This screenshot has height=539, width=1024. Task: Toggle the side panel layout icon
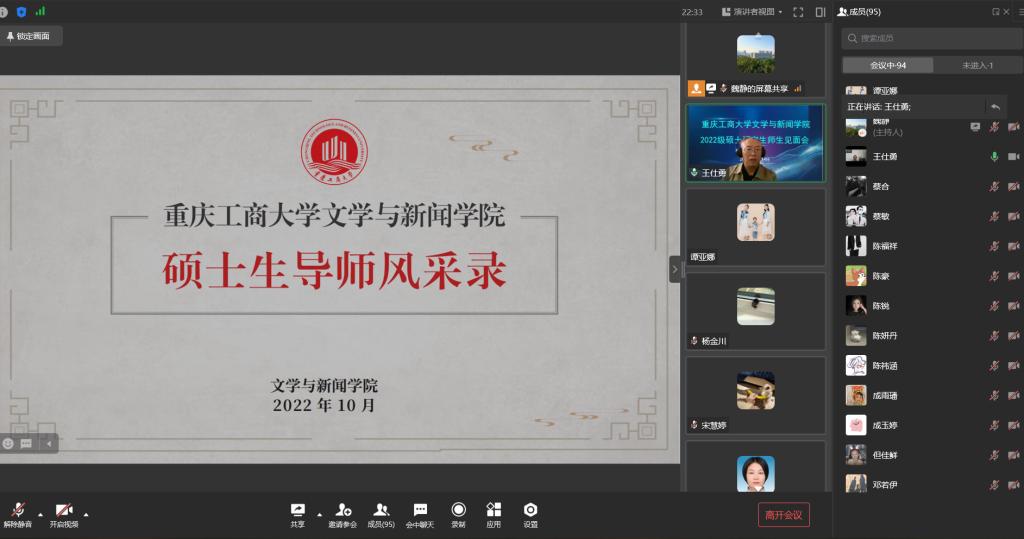[820, 12]
